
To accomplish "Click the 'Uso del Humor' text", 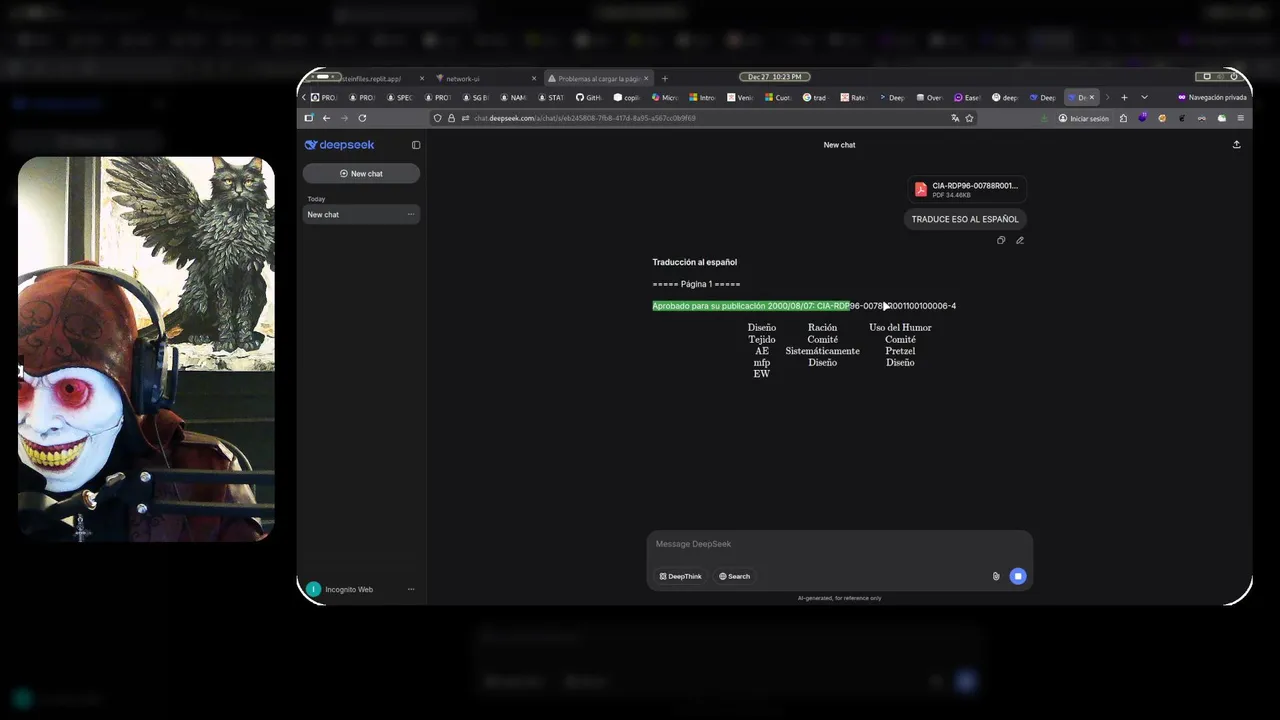I will click(900, 328).
